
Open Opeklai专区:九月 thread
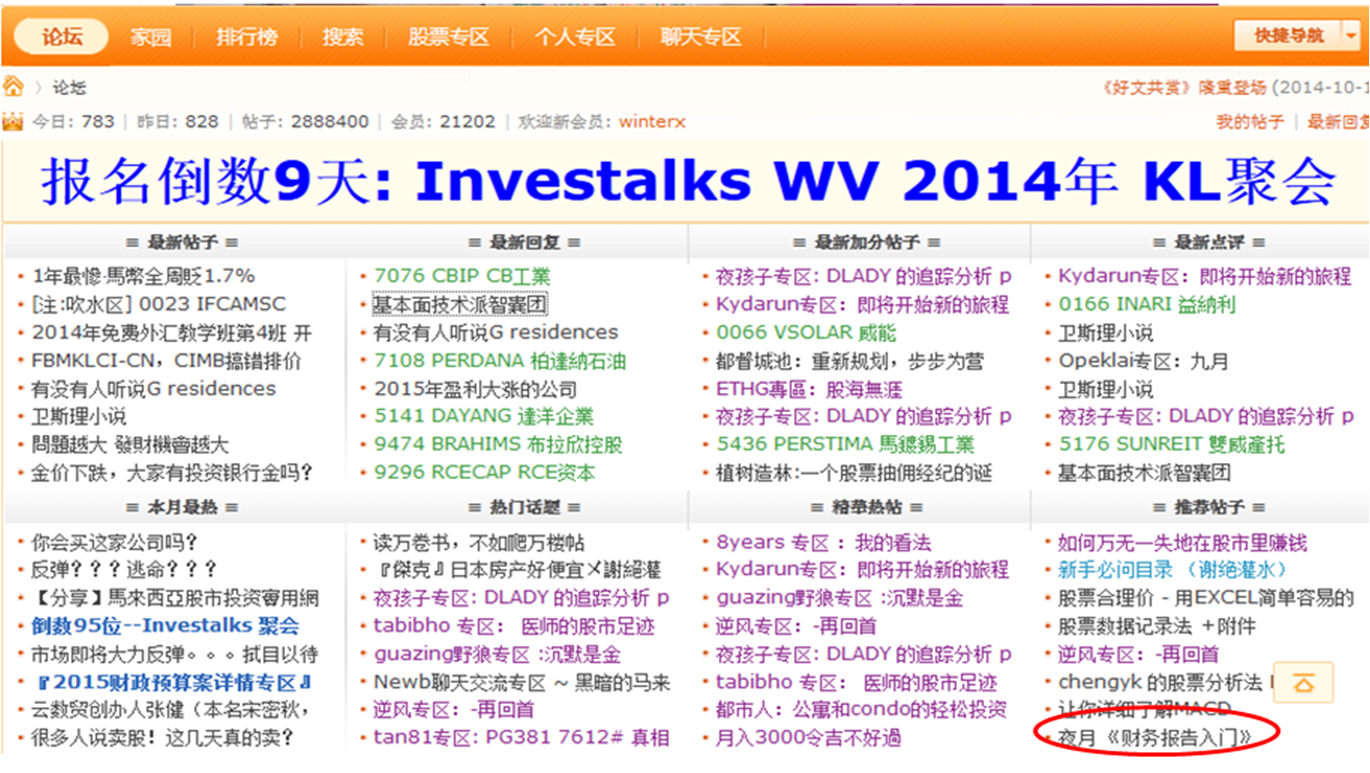click(x=1143, y=361)
